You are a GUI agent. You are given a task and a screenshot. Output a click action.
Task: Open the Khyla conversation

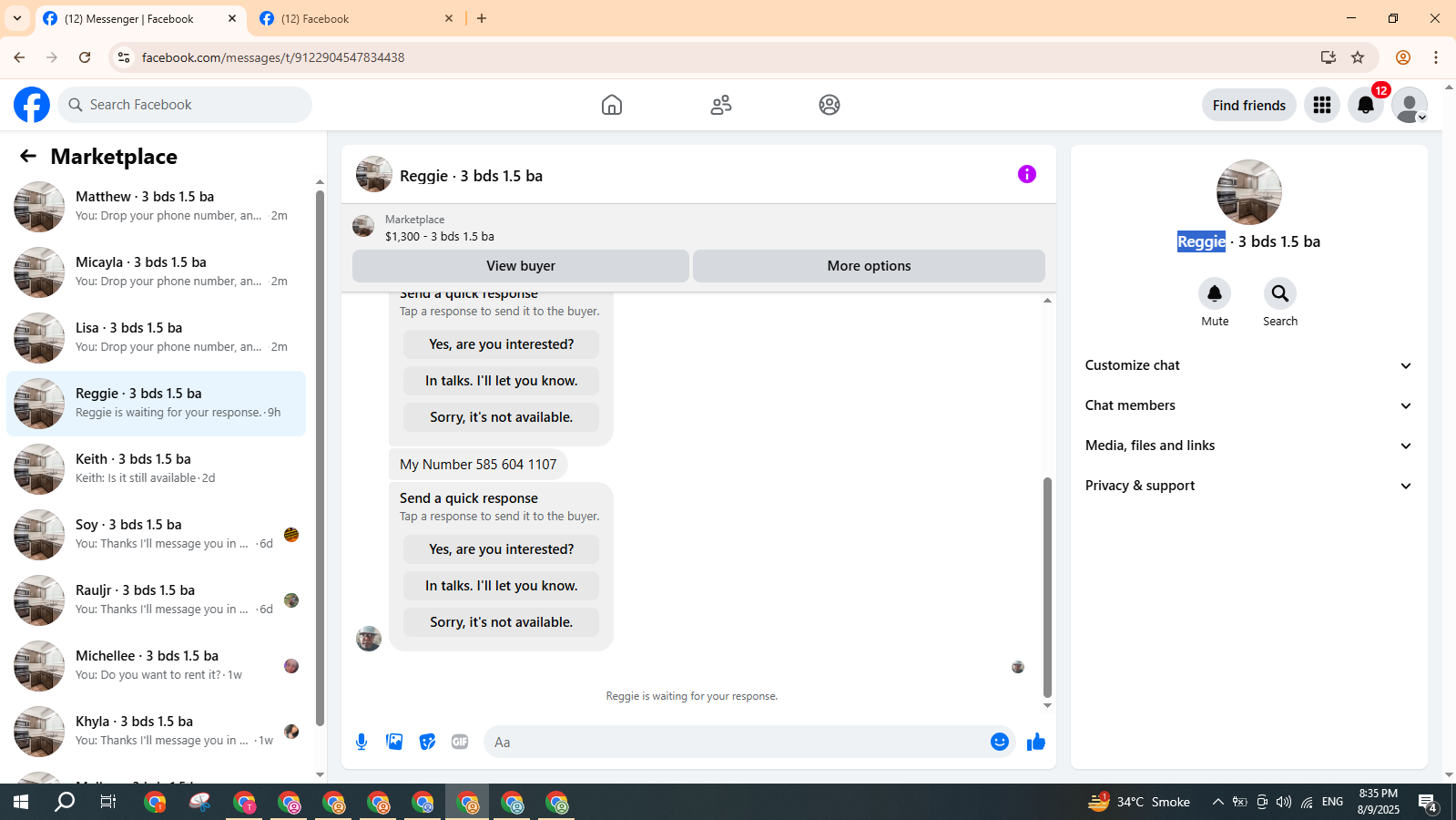pyautogui.click(x=157, y=732)
